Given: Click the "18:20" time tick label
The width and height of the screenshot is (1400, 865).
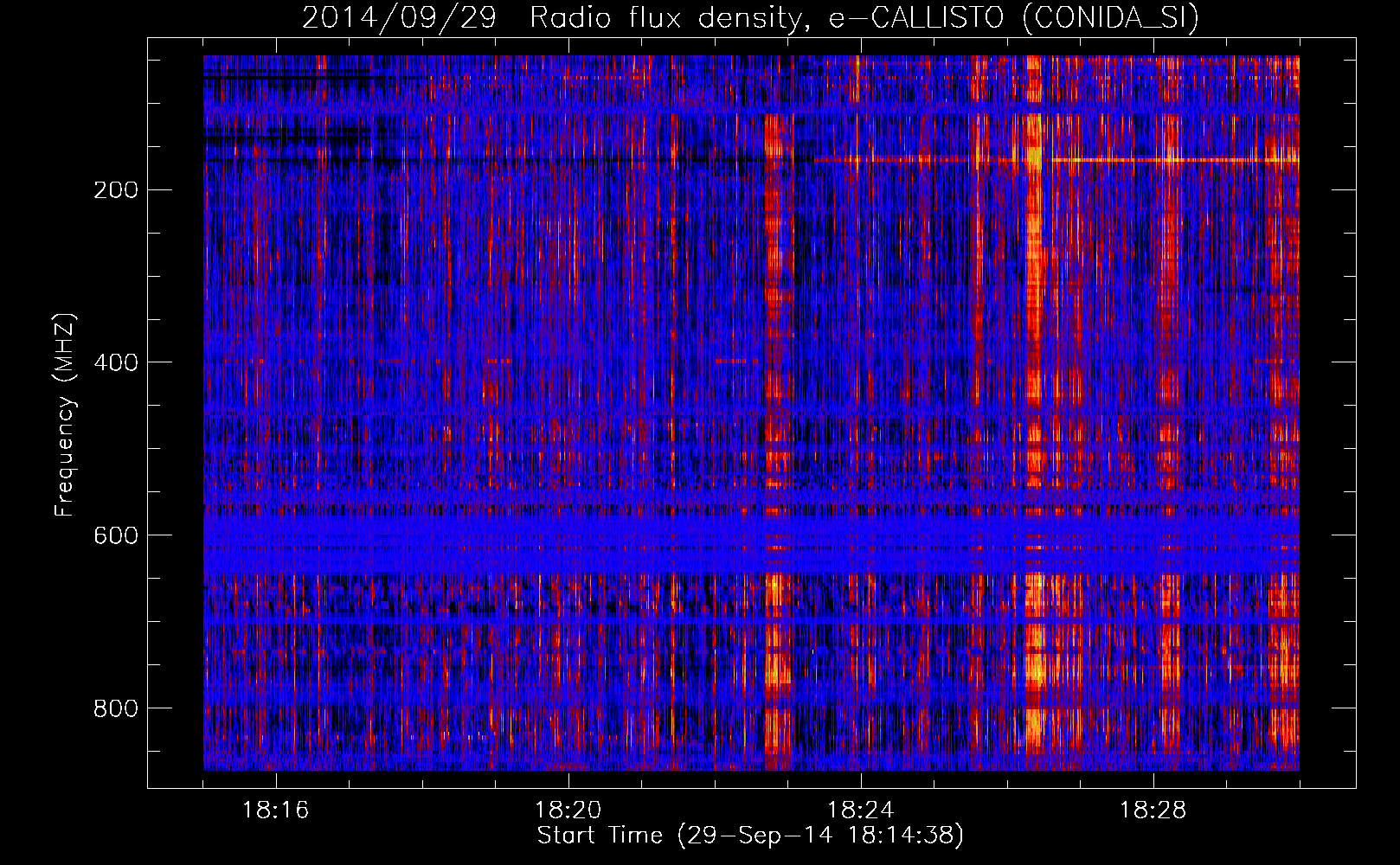Looking at the screenshot, I should [568, 811].
